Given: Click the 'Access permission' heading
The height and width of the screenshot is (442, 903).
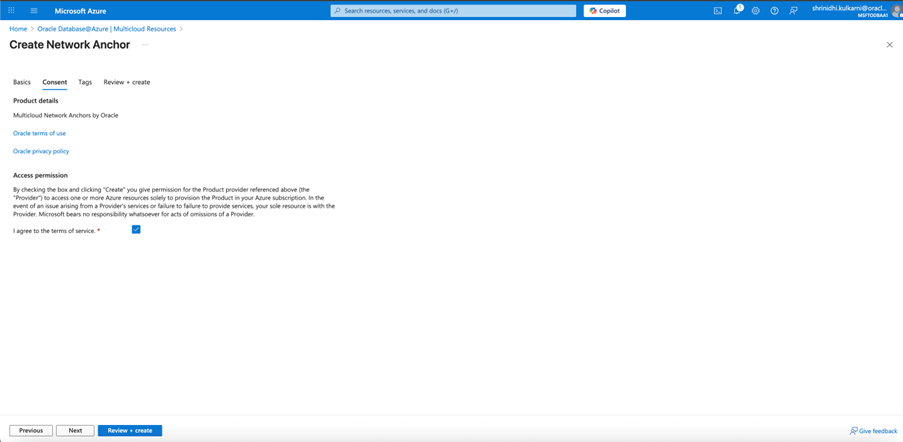Looking at the screenshot, I should pyautogui.click(x=40, y=175).
